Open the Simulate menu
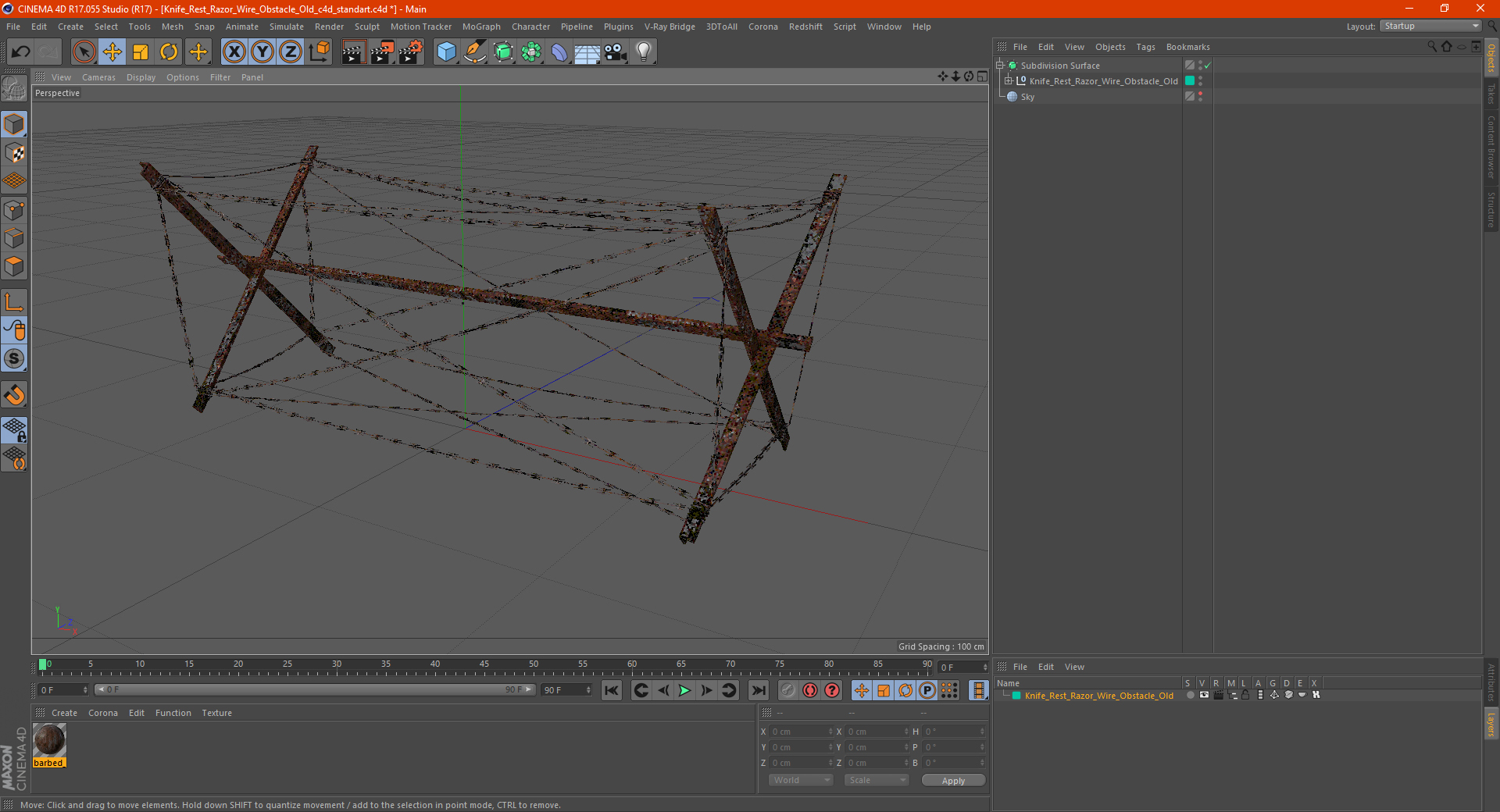The image size is (1500, 812). point(287,27)
